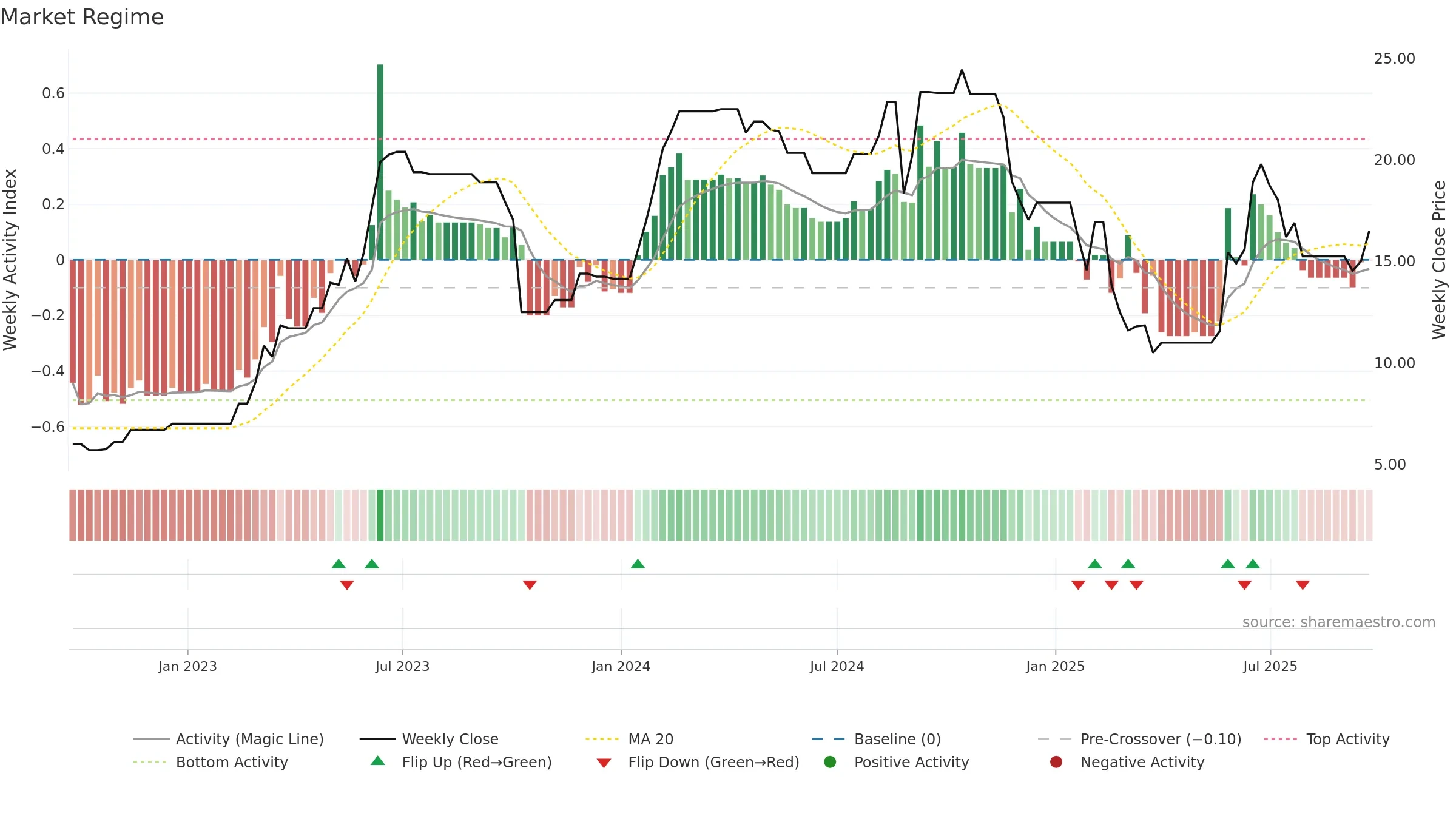Click the Baseline (0) legend entry
Screen dimensions: 1456x819
876,739
